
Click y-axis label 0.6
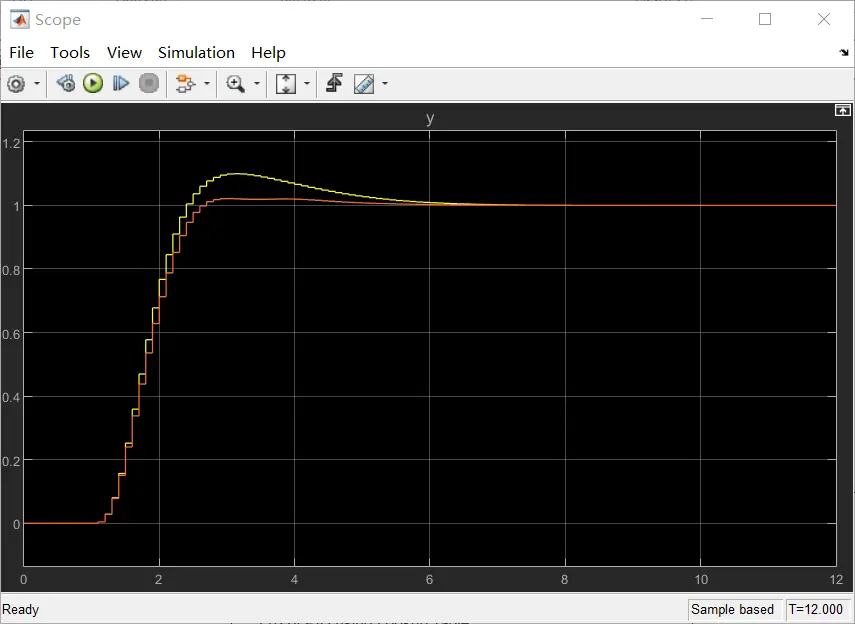[11, 334]
